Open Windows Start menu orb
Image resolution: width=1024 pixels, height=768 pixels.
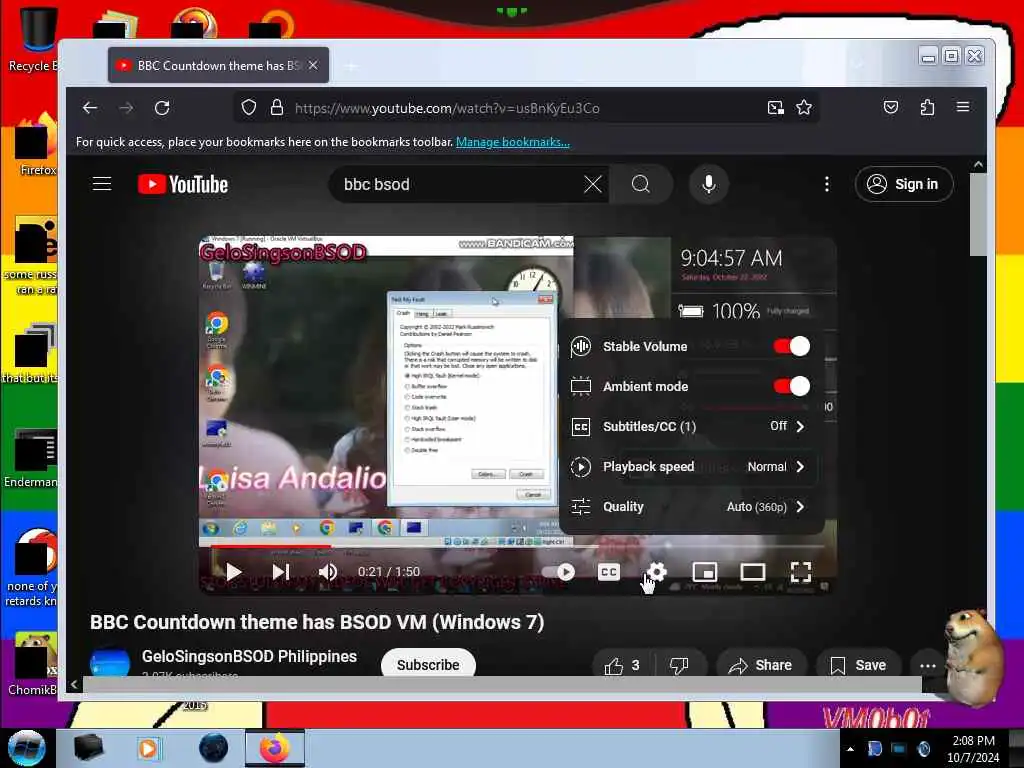tap(26, 748)
